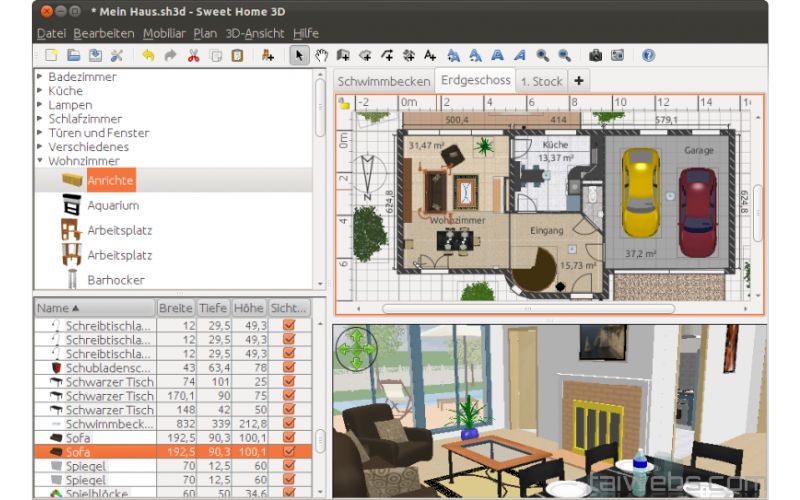Collapse the Wohnzimmer catalog category
The height and width of the screenshot is (500, 800).
[x=40, y=160]
